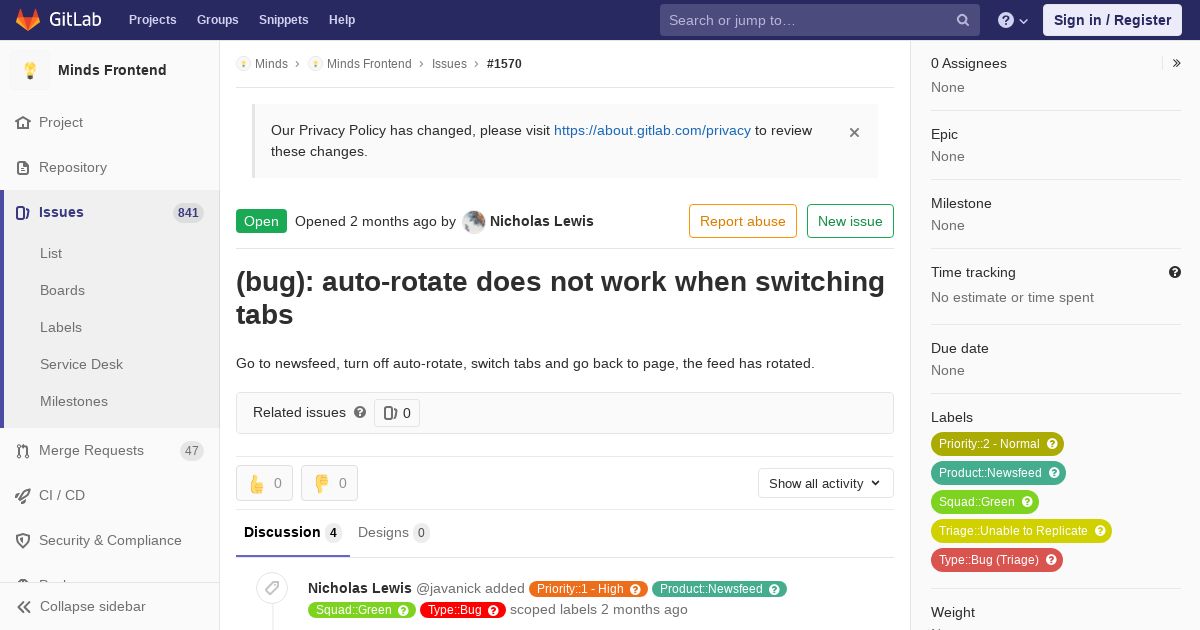The image size is (1200, 630).
Task: Dismiss the privacy policy banner
Action: (x=854, y=132)
